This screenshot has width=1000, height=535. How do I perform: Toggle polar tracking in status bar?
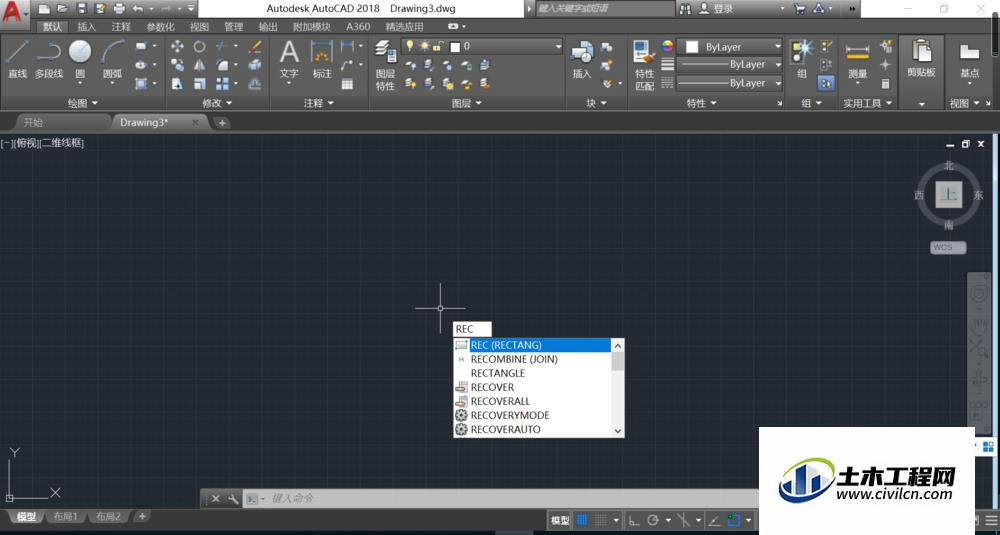point(652,520)
